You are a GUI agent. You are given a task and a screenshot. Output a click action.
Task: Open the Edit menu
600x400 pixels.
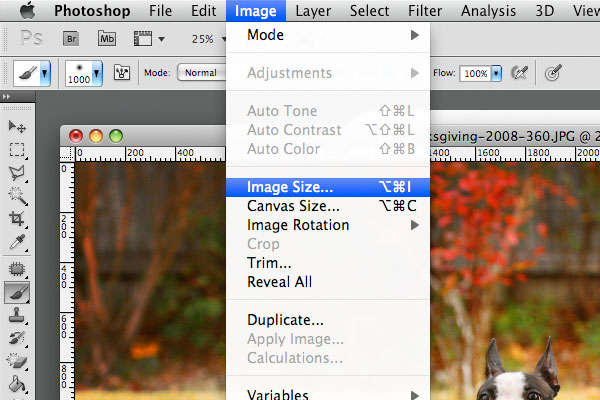[x=204, y=11]
